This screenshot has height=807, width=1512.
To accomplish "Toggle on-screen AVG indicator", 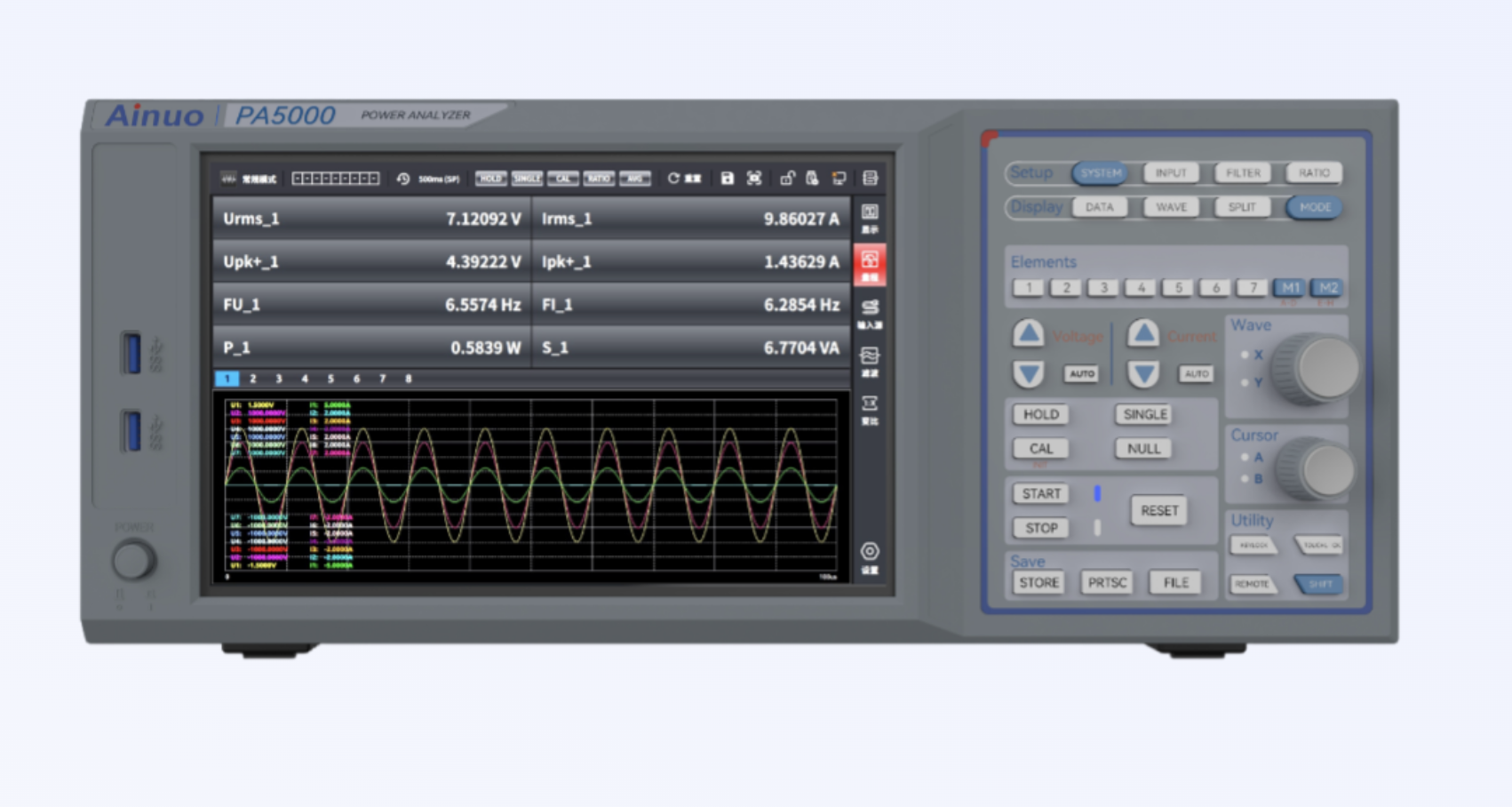I will tap(635, 179).
